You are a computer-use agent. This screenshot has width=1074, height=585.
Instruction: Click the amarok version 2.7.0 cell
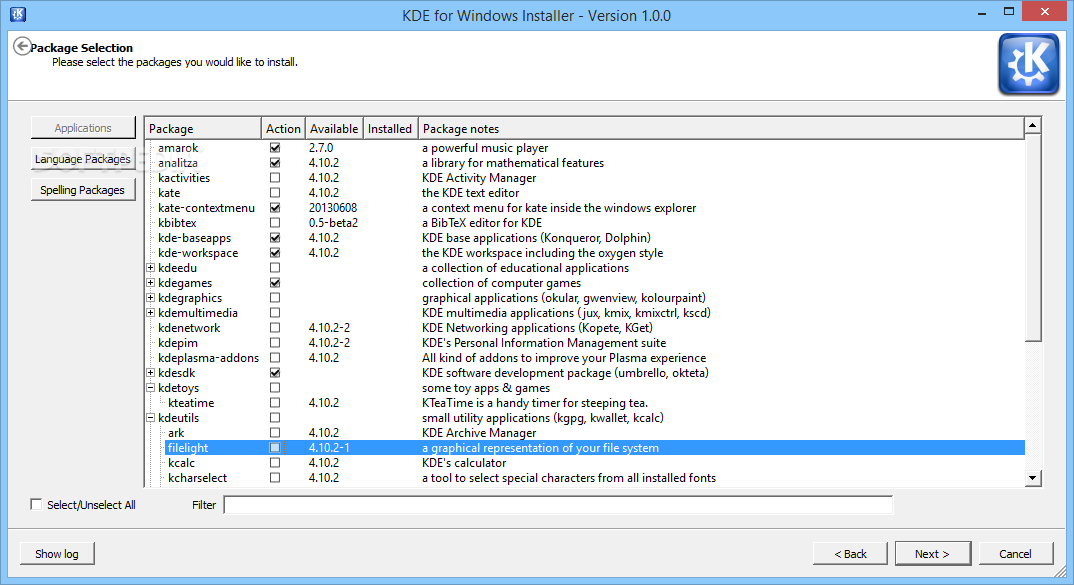(321, 147)
